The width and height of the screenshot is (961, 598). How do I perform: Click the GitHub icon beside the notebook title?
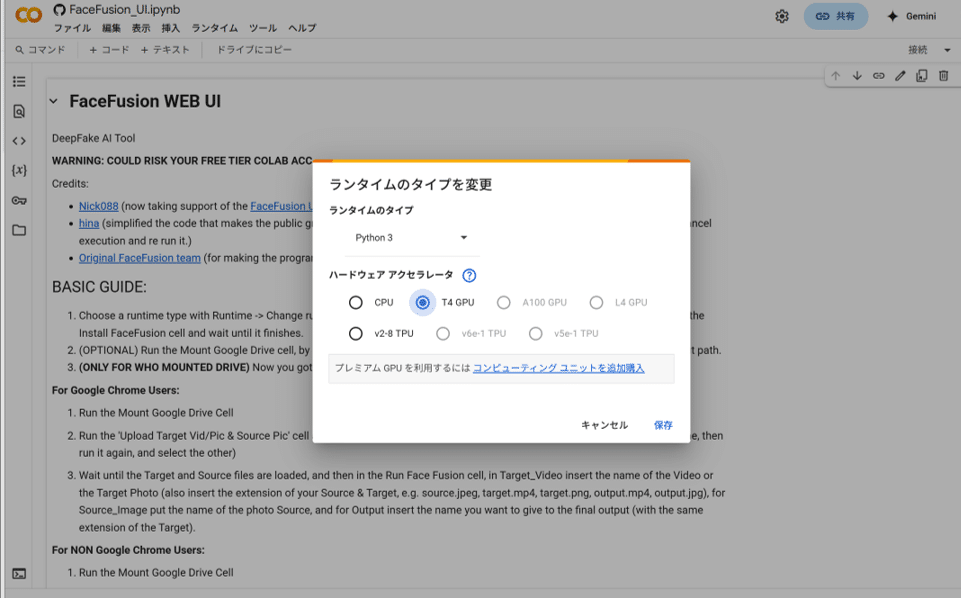(59, 10)
